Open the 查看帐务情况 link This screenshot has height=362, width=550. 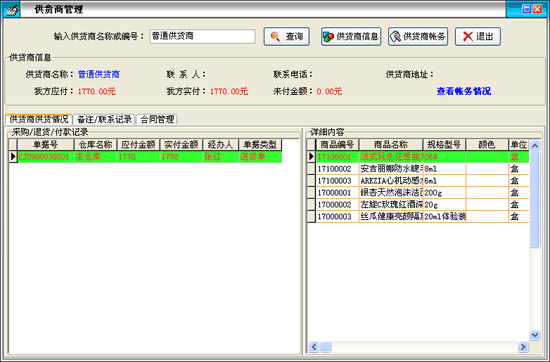464,91
